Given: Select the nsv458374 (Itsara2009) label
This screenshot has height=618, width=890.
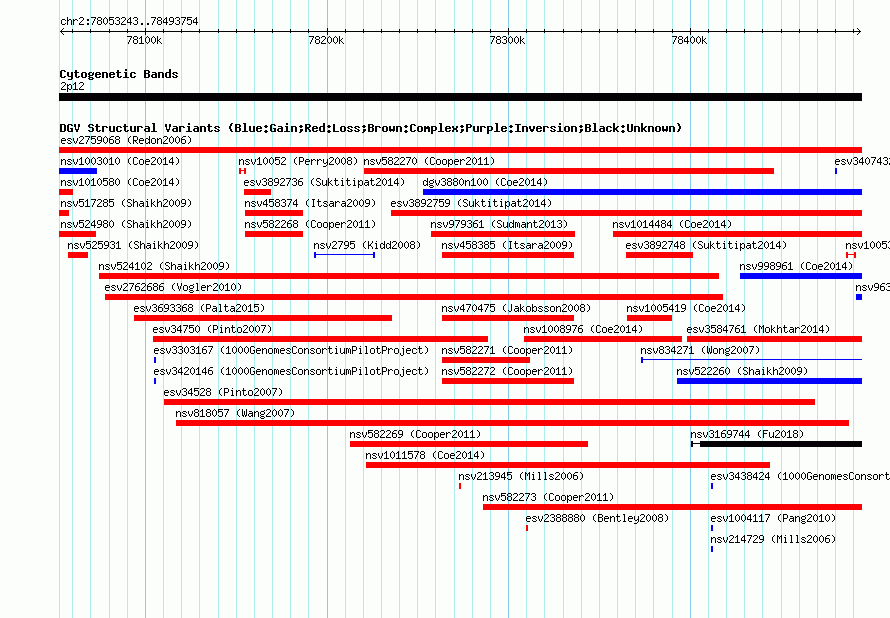Looking at the screenshot, I should pos(310,203).
